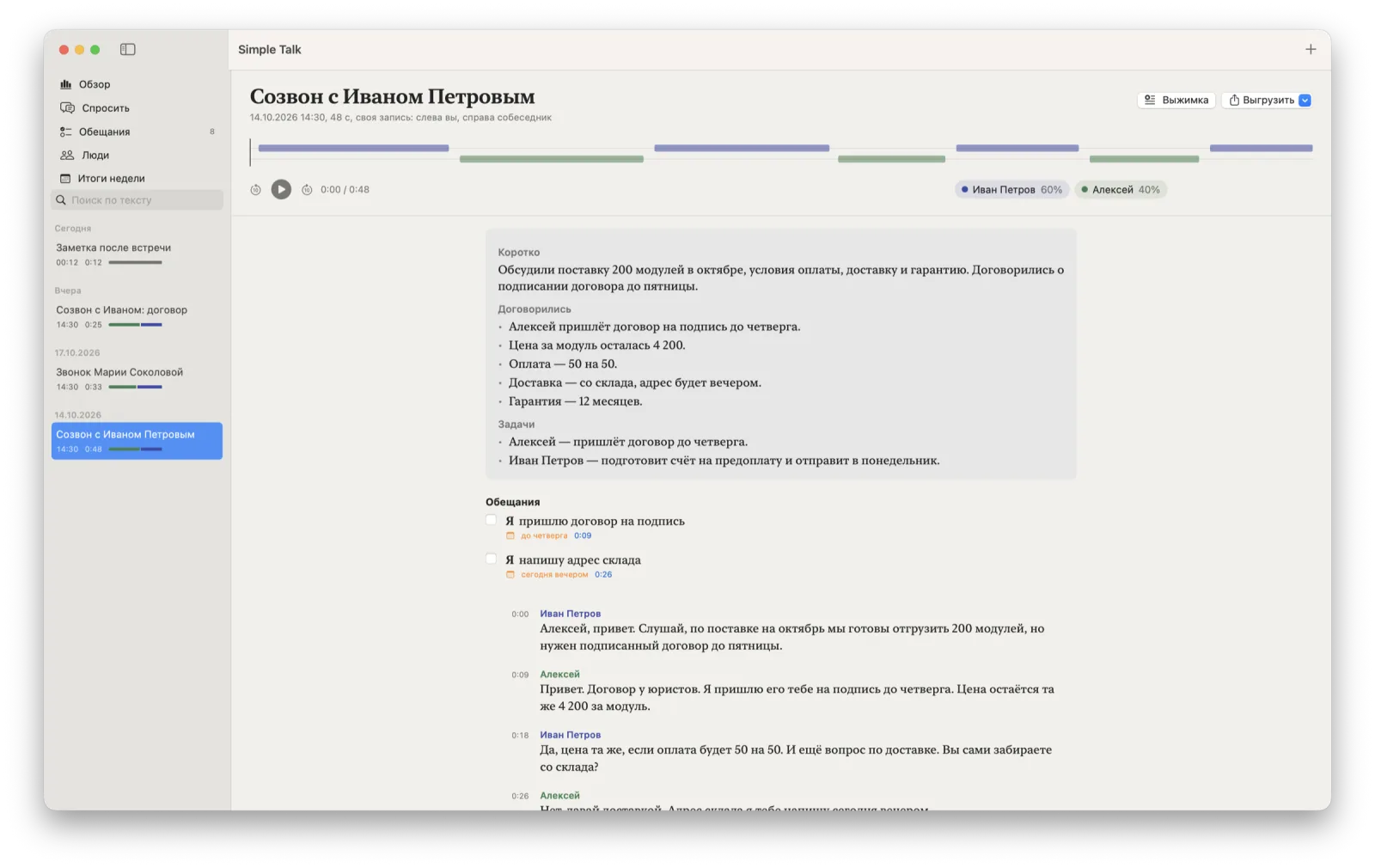Viewport: 1375px width, 868px height.
Task: Open recording Созвон с Иваном: договор
Action: tap(137, 316)
